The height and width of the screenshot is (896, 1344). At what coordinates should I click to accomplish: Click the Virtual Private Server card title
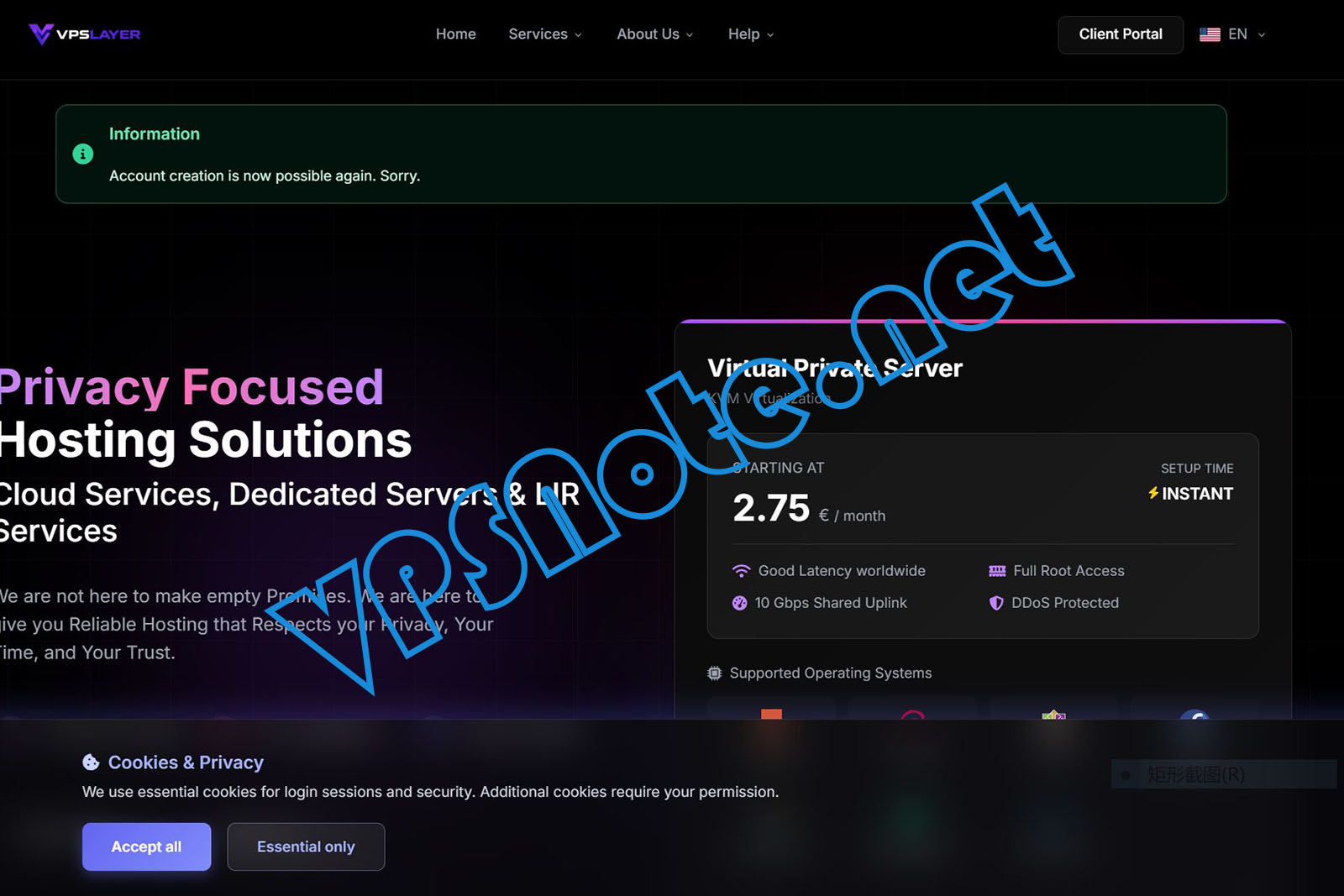click(x=835, y=368)
